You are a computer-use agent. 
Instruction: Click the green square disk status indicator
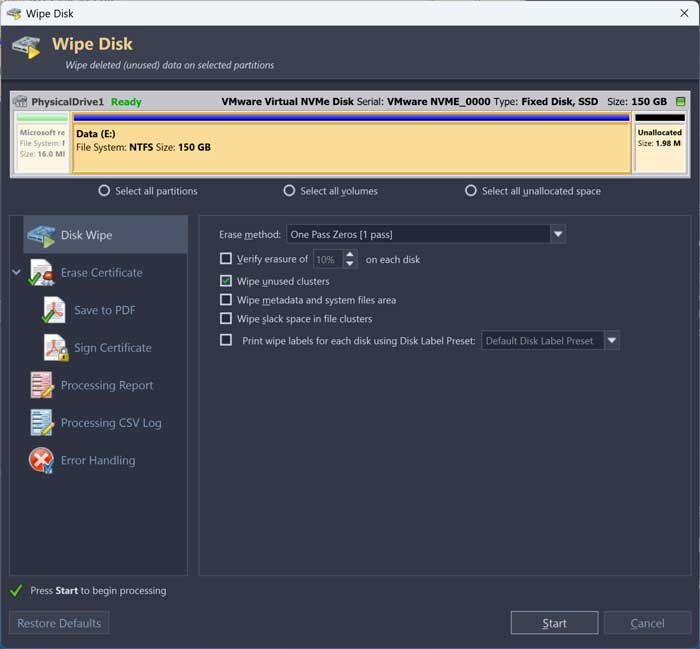pos(680,101)
